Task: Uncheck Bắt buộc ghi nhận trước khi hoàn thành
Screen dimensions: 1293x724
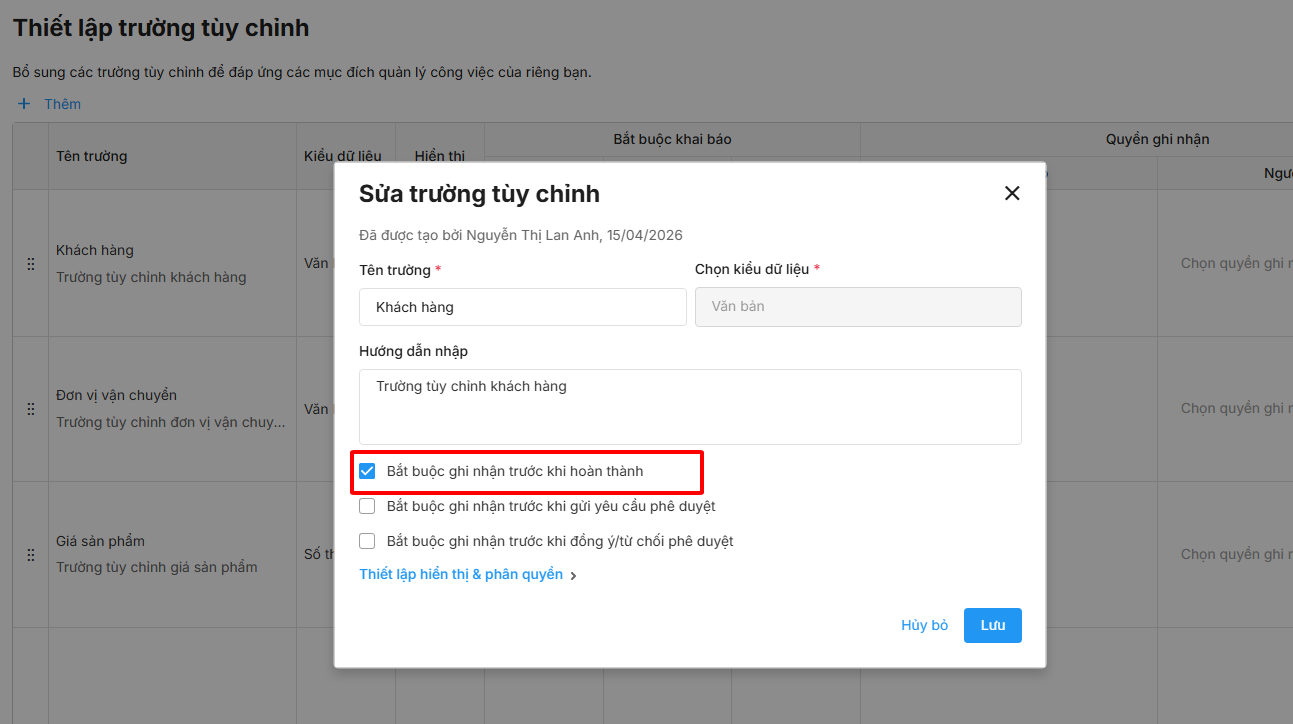Action: [x=368, y=471]
